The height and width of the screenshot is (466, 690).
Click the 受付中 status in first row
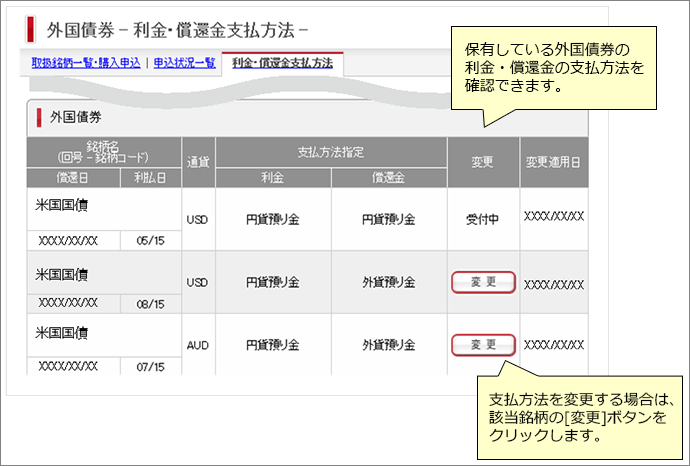pos(482,217)
